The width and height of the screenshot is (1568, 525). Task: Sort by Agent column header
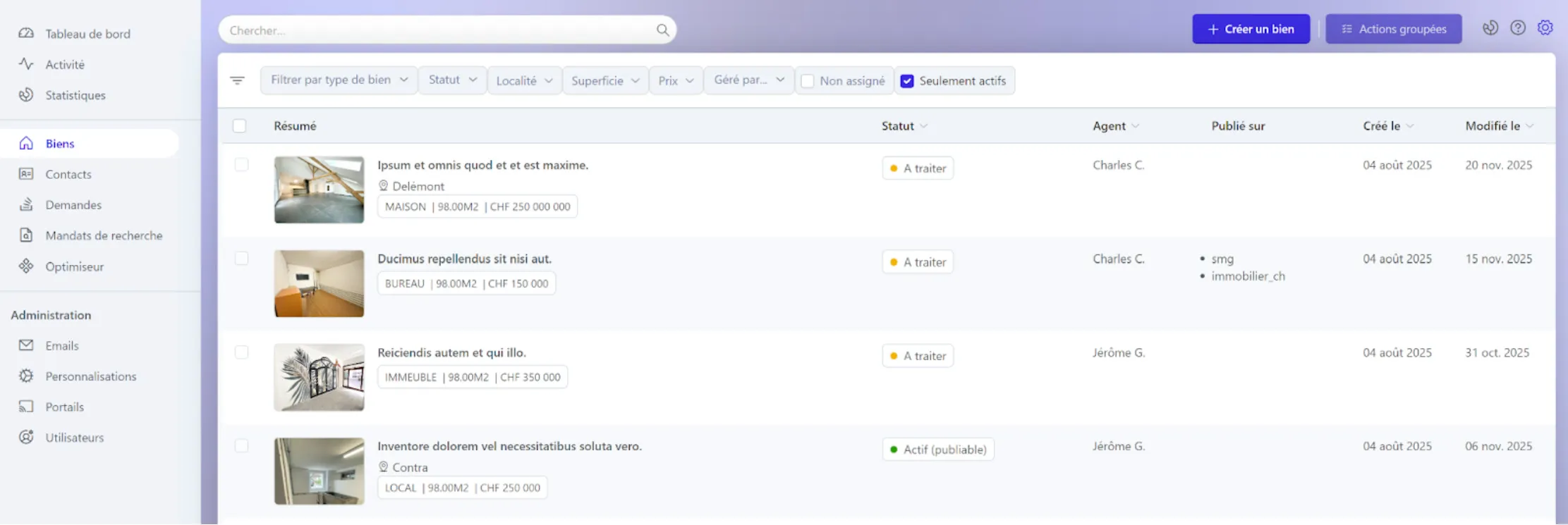tap(1116, 126)
